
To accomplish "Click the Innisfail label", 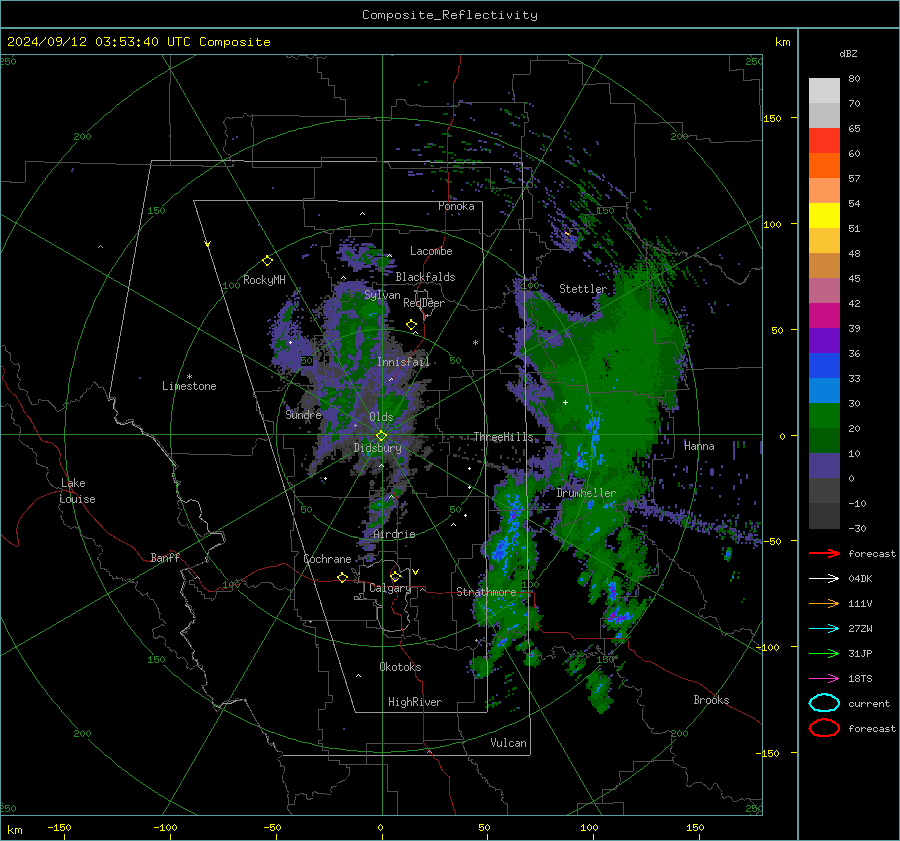I will 403,362.
